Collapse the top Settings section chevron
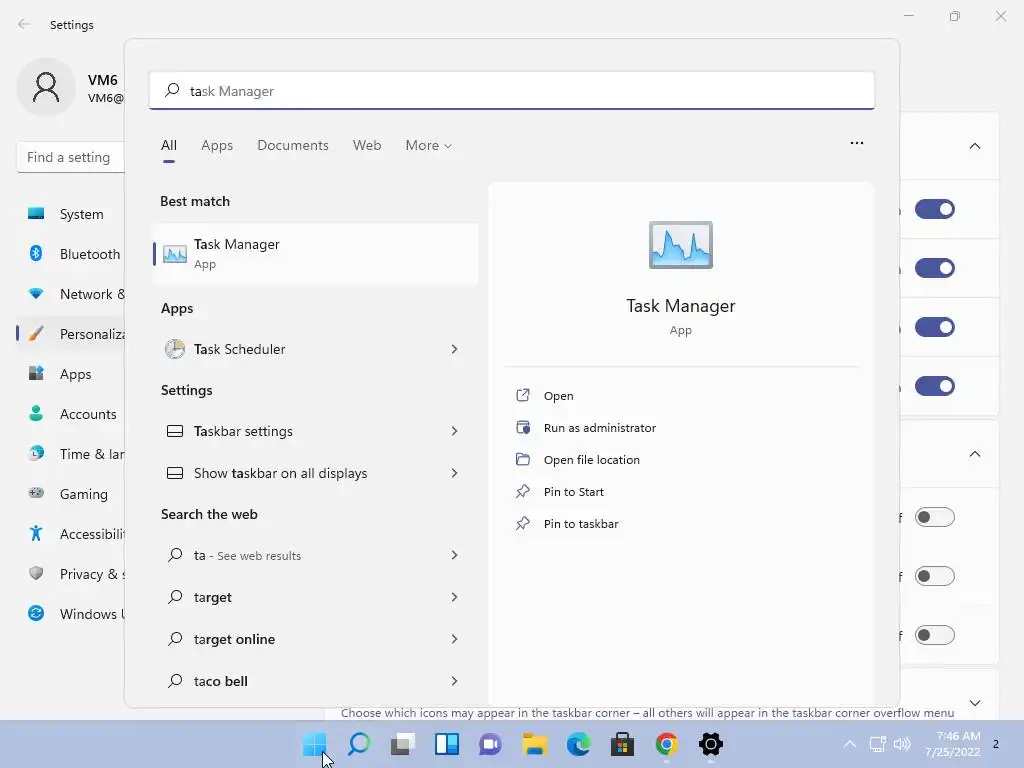1024x768 pixels. coord(974,146)
